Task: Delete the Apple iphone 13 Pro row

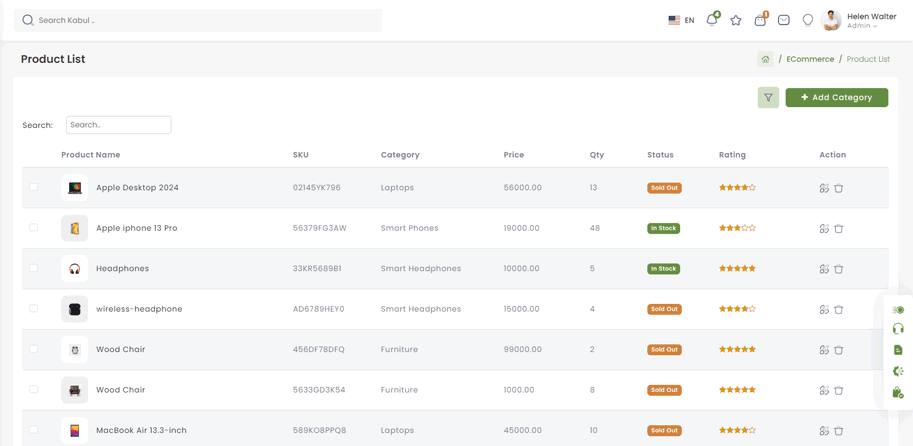Action: click(x=838, y=228)
